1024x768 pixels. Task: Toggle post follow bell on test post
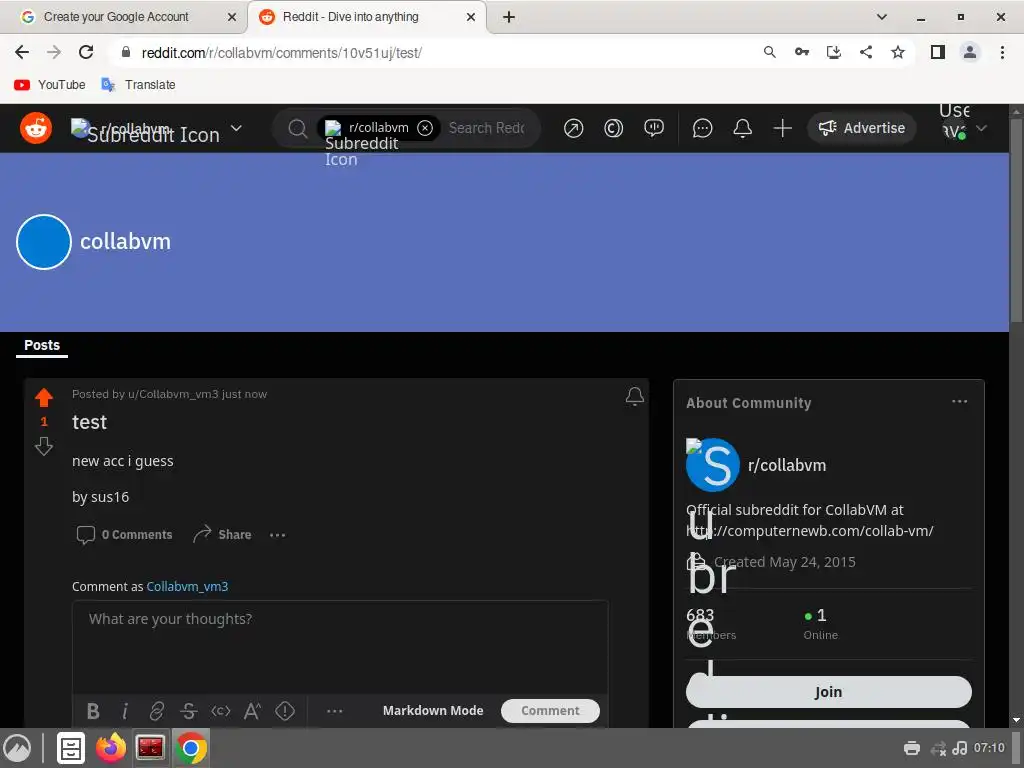click(x=635, y=396)
